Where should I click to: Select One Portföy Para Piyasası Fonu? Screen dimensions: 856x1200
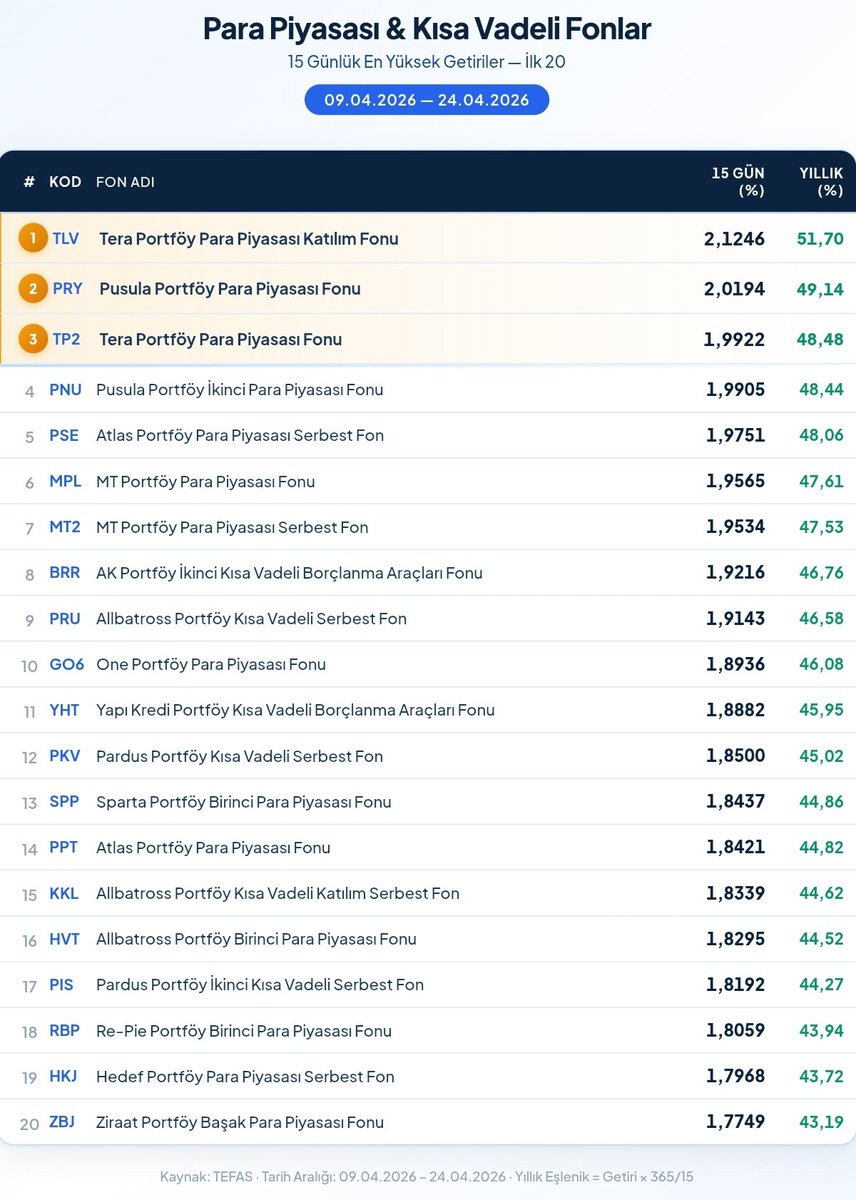tap(211, 665)
